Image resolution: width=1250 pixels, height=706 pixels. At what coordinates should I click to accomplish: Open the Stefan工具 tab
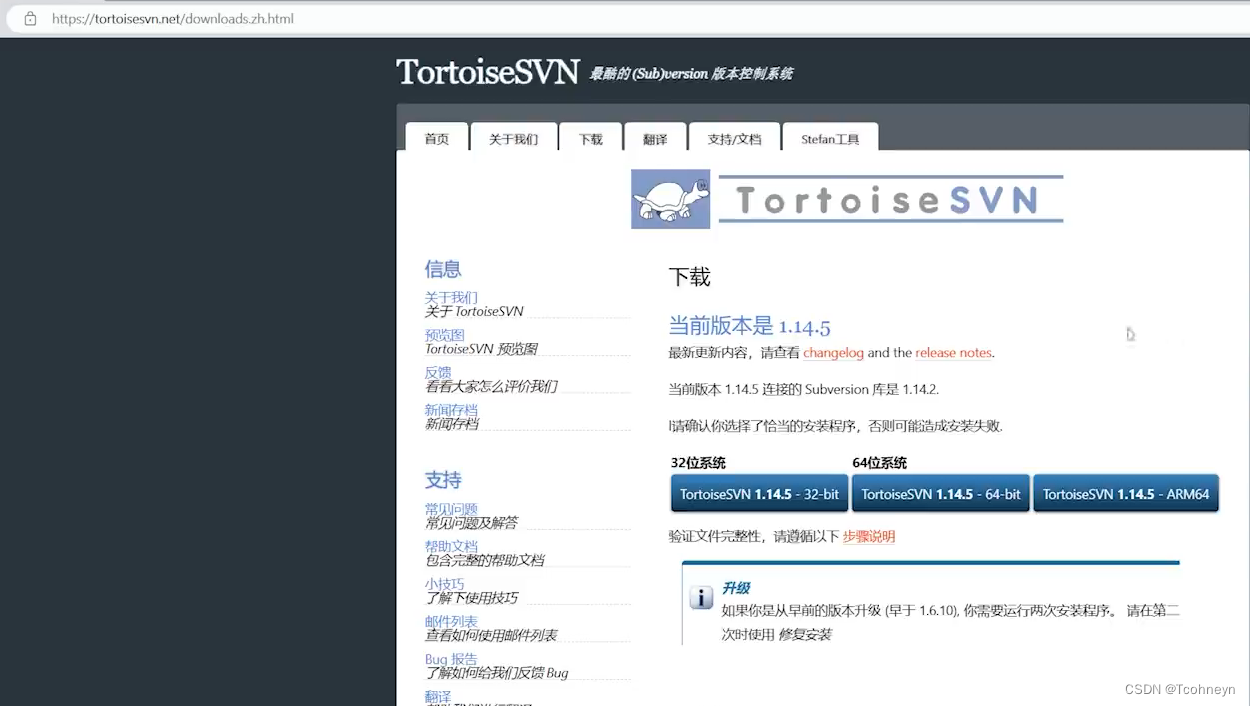click(830, 139)
